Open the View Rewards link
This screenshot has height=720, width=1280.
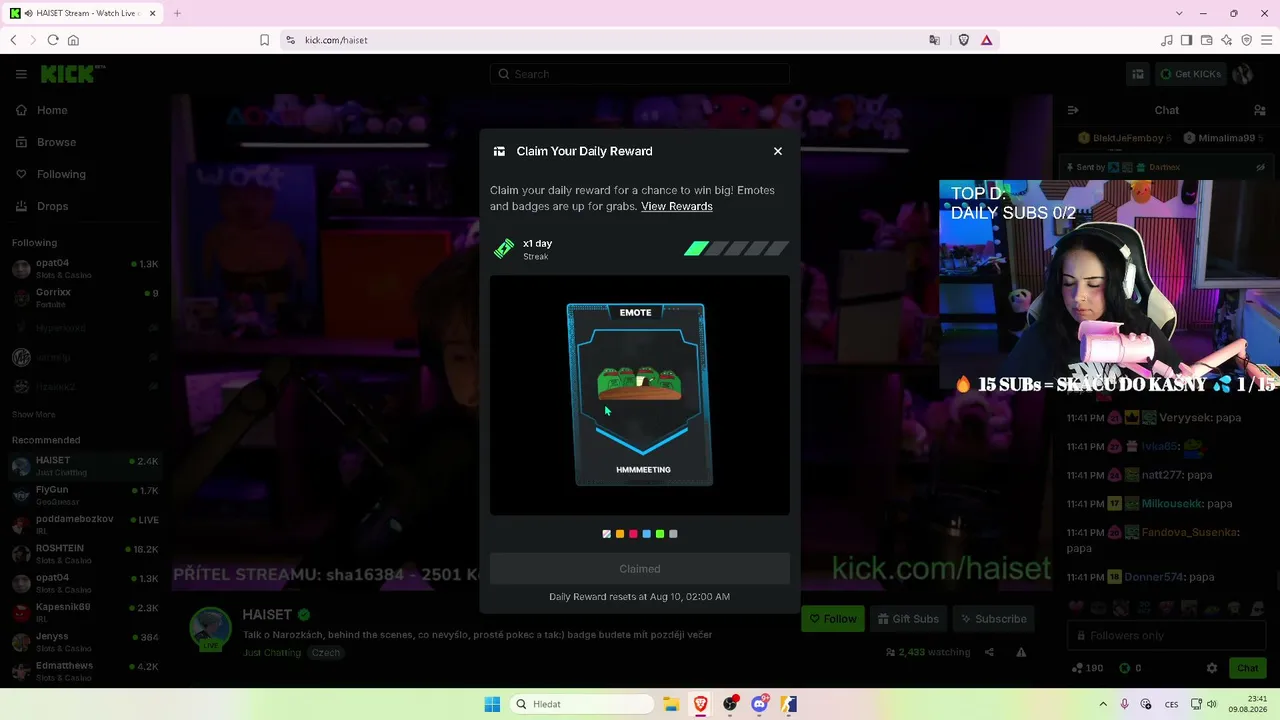(677, 206)
